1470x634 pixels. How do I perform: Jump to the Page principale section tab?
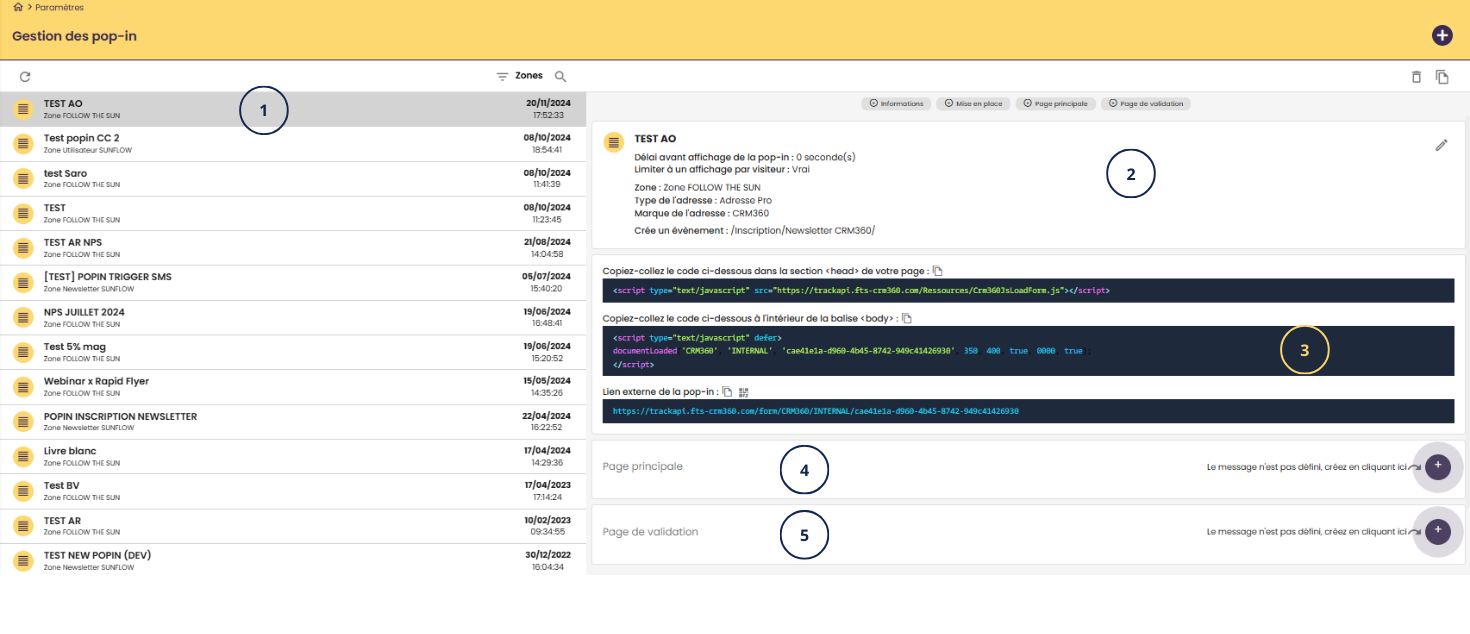pos(1056,103)
